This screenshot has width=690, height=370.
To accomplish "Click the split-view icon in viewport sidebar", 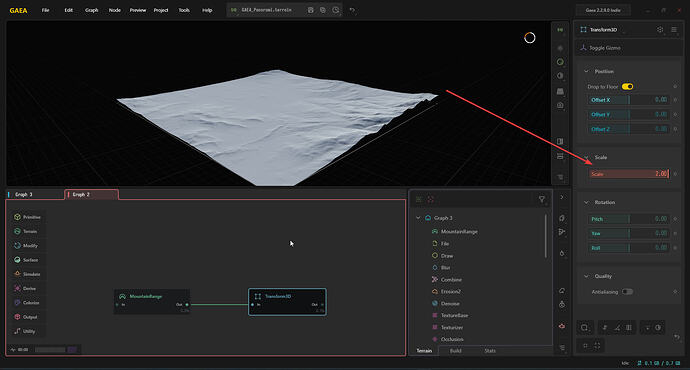I will [x=560, y=142].
